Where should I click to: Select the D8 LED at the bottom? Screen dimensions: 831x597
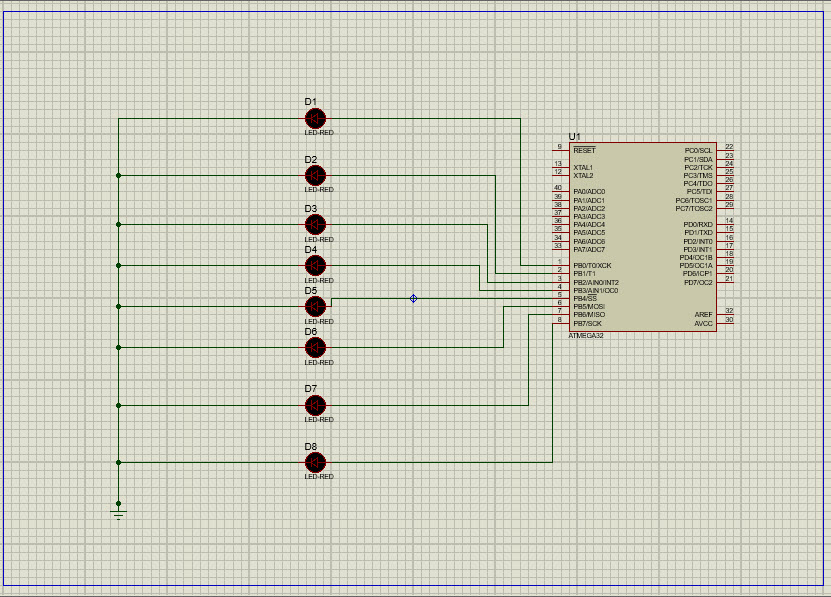315,462
